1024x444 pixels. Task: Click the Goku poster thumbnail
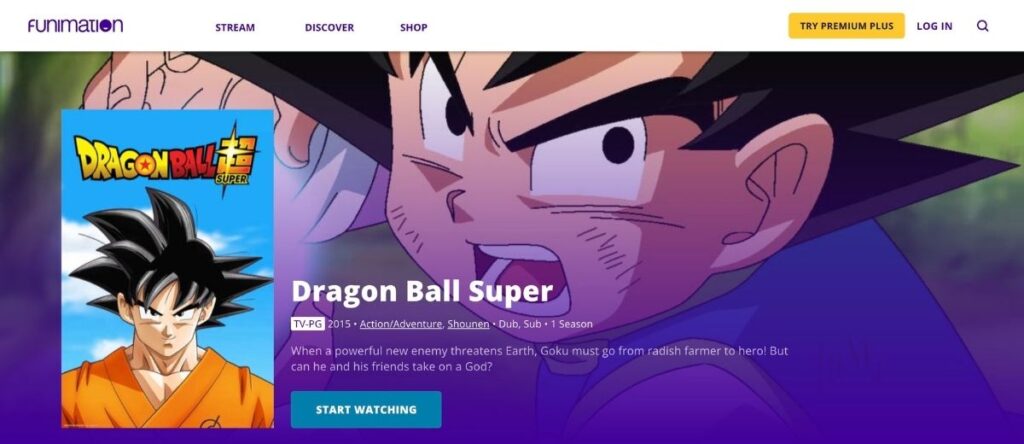[167, 268]
